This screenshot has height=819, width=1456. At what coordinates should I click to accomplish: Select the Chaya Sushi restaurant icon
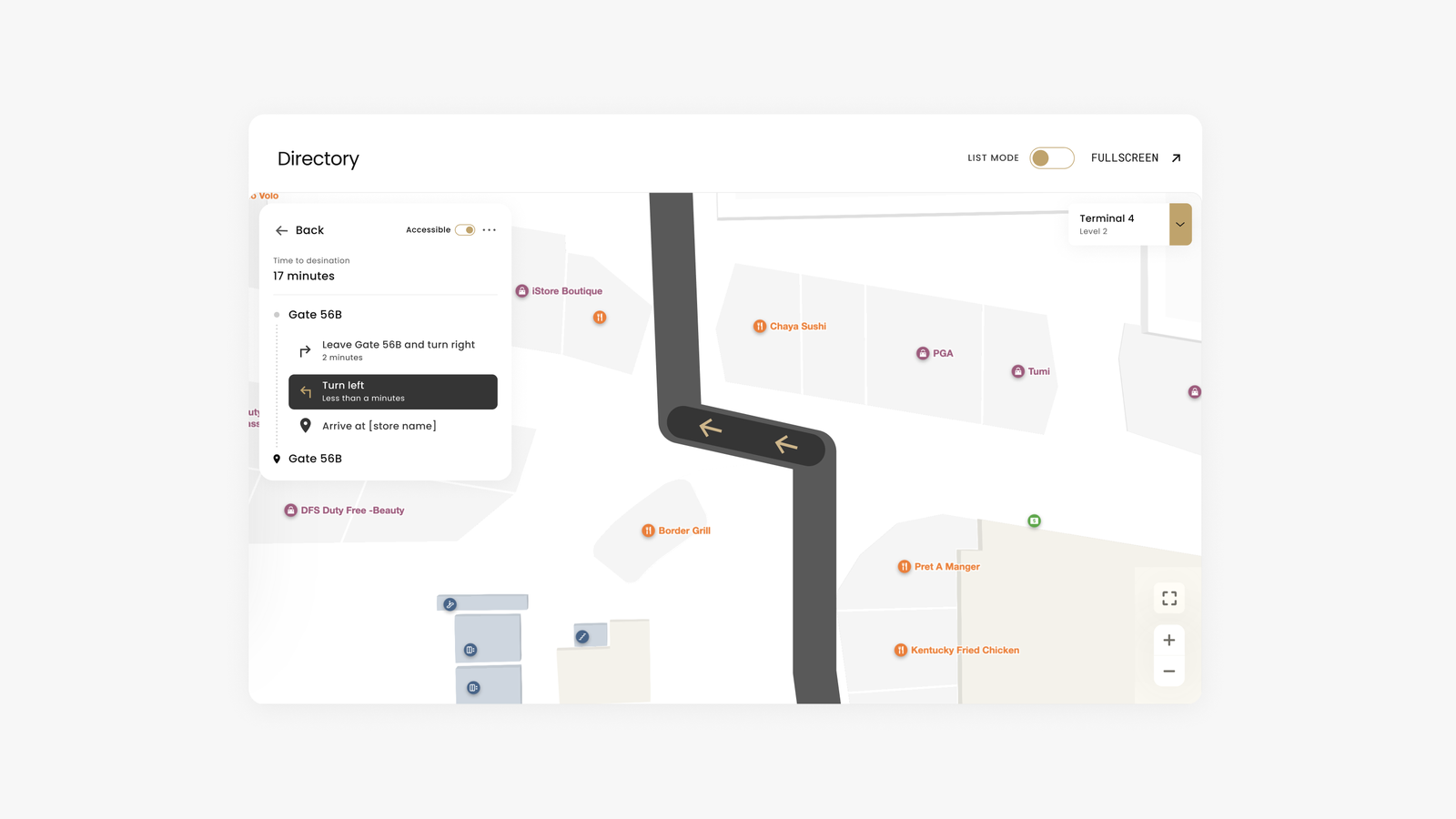pos(759,326)
